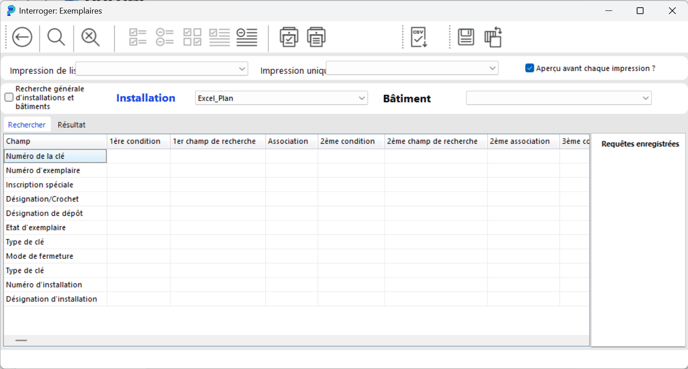Expand the Bâtiment dropdown
The height and width of the screenshot is (369, 688).
coord(559,98)
